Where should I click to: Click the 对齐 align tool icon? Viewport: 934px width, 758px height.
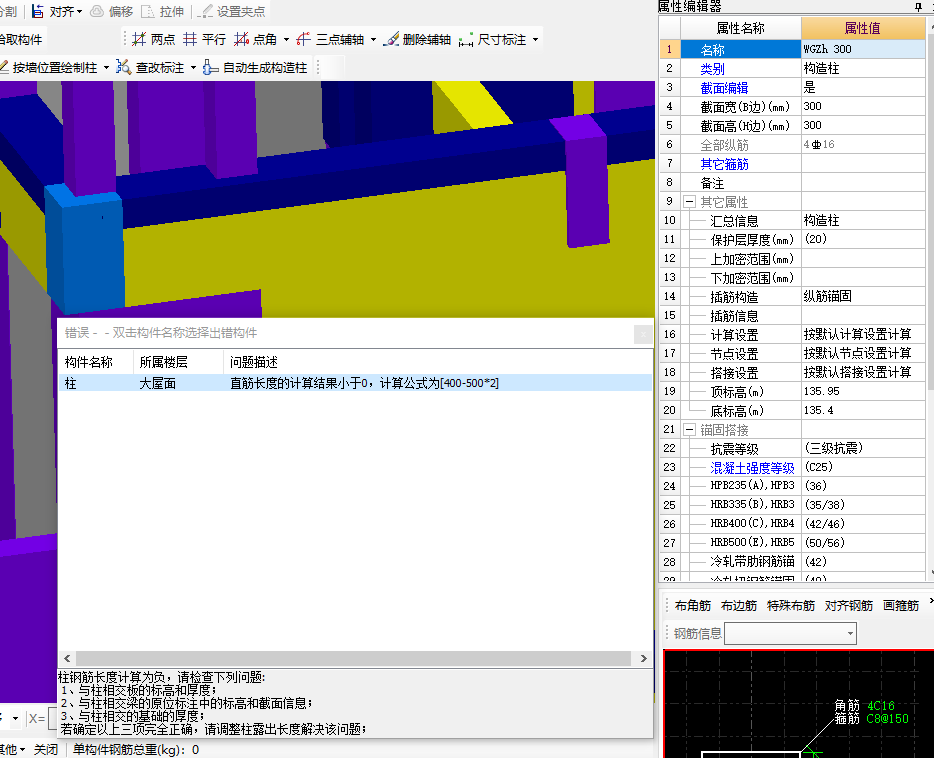pyautogui.click(x=38, y=11)
